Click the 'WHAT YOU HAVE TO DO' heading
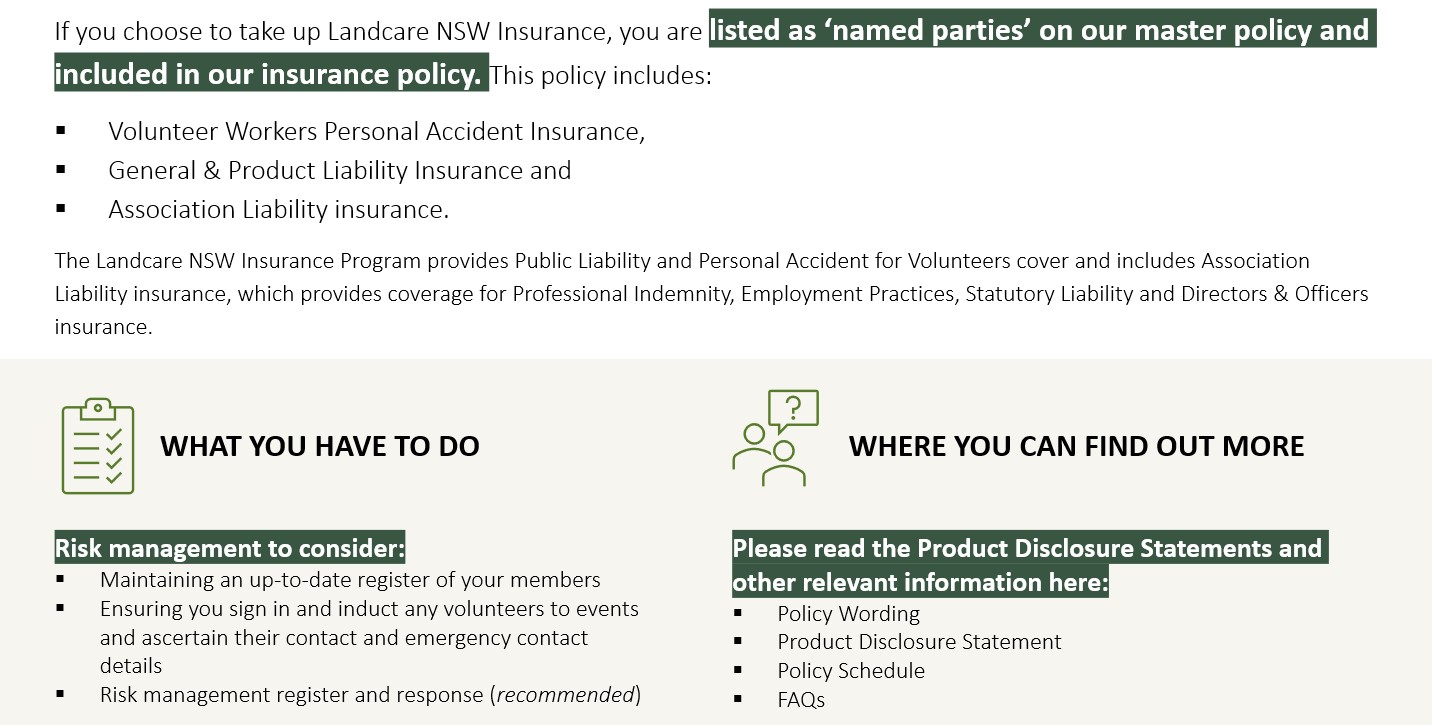The image size is (1432, 725). 320,446
